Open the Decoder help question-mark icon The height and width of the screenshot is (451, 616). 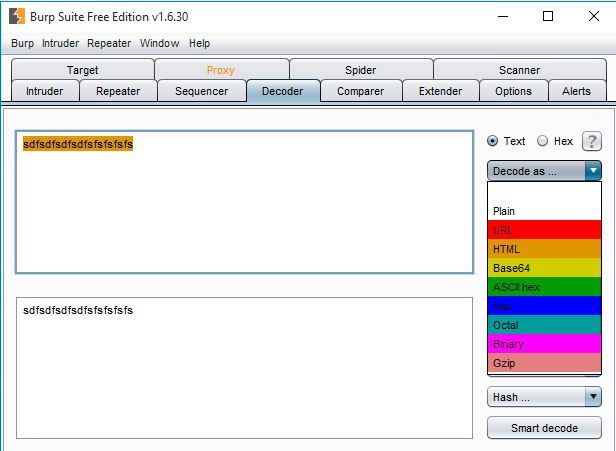click(592, 141)
